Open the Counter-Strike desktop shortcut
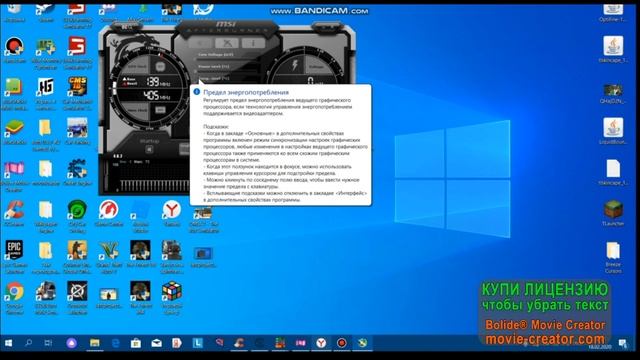 [78, 251]
